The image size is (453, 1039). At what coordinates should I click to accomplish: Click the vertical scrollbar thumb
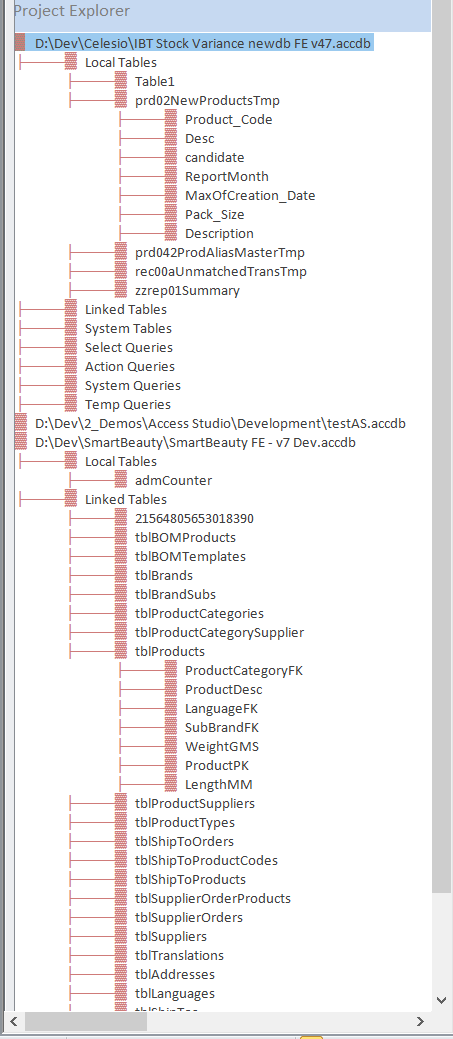point(442,446)
